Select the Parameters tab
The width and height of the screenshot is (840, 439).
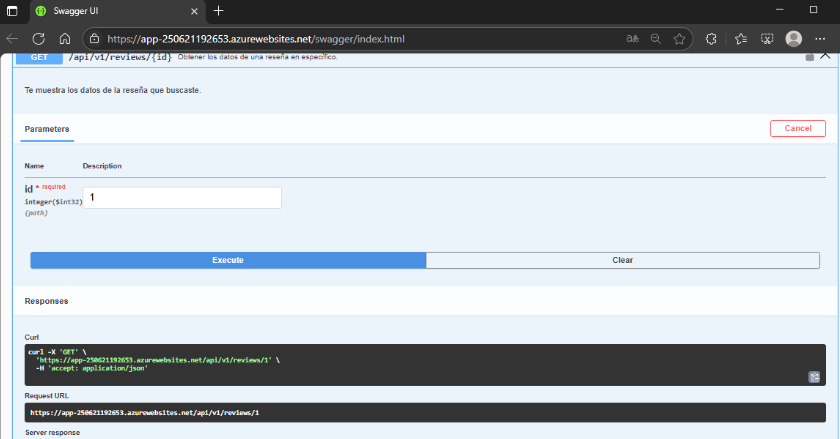tap(47, 129)
